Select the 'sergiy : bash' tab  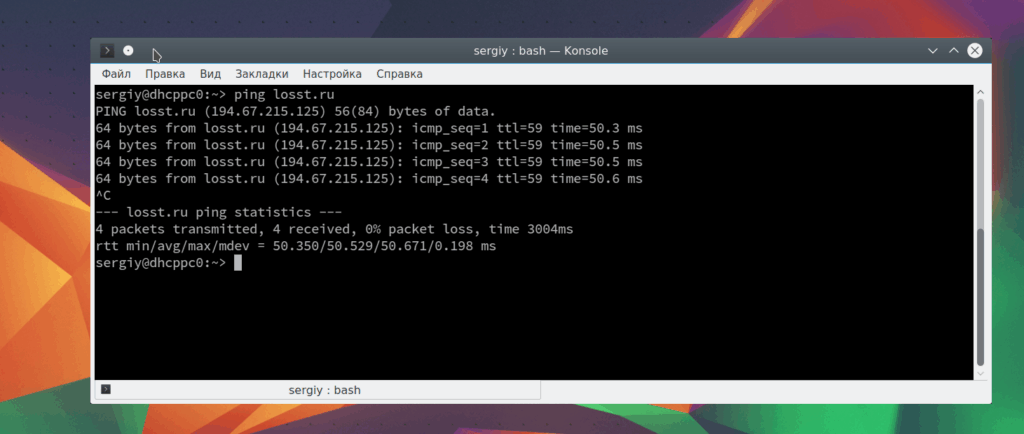coord(318,390)
